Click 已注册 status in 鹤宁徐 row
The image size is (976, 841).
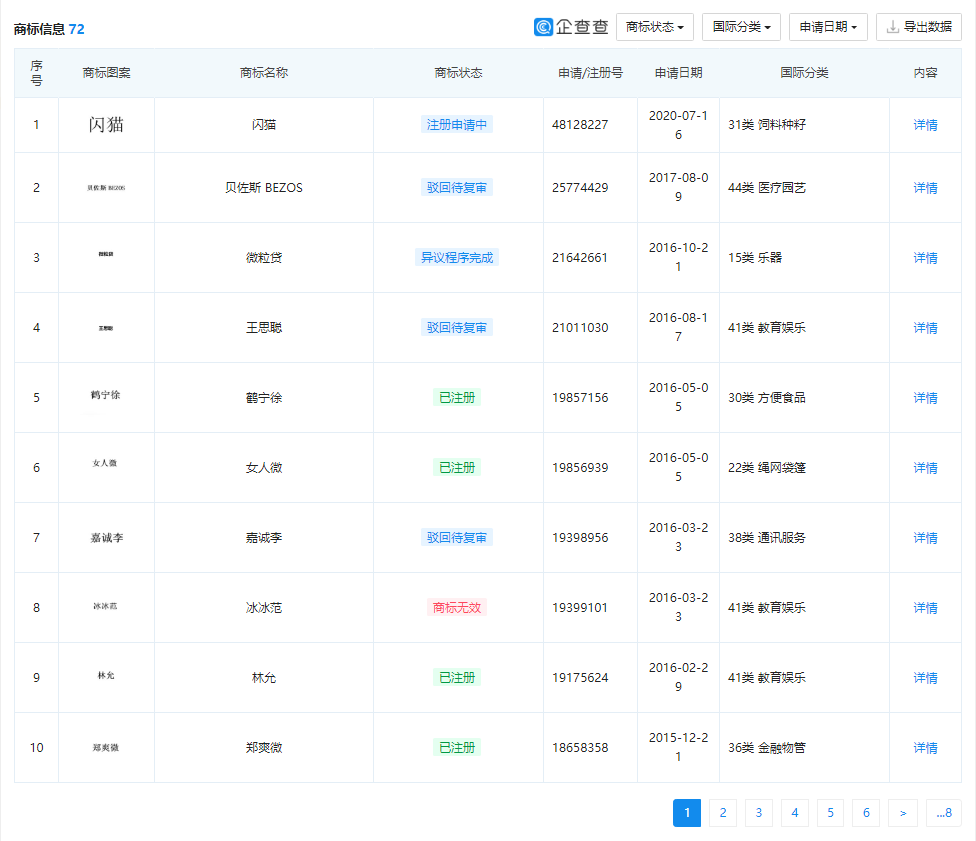pos(457,398)
